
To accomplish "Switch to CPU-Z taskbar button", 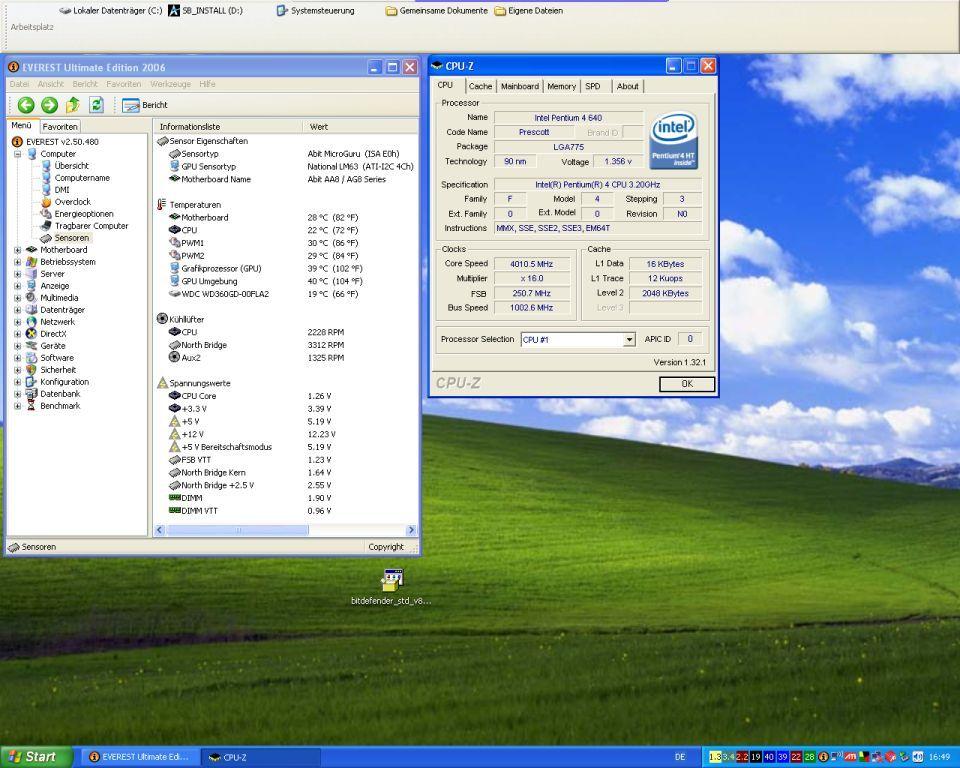I will (x=261, y=758).
